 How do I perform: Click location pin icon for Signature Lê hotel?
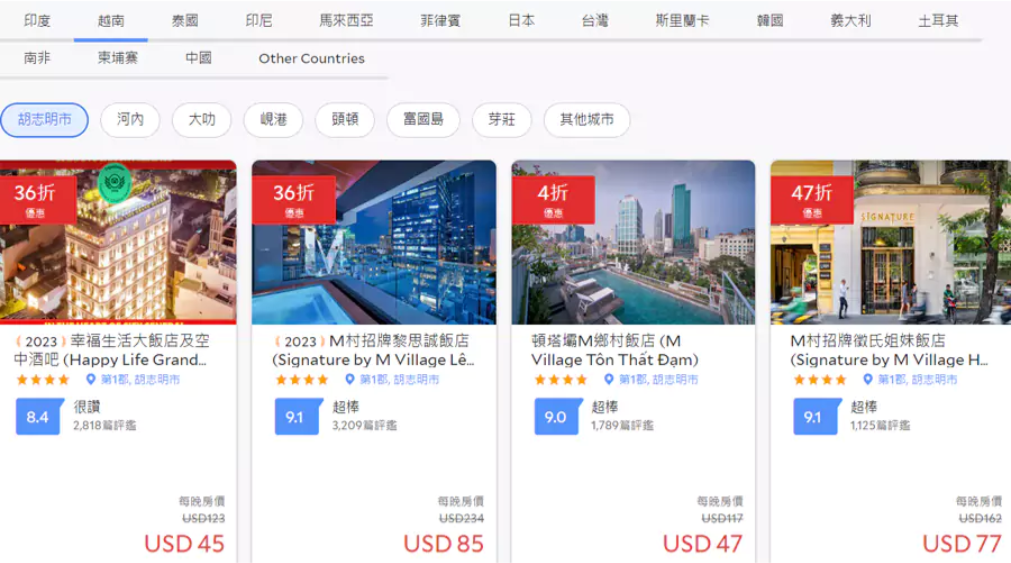point(349,379)
